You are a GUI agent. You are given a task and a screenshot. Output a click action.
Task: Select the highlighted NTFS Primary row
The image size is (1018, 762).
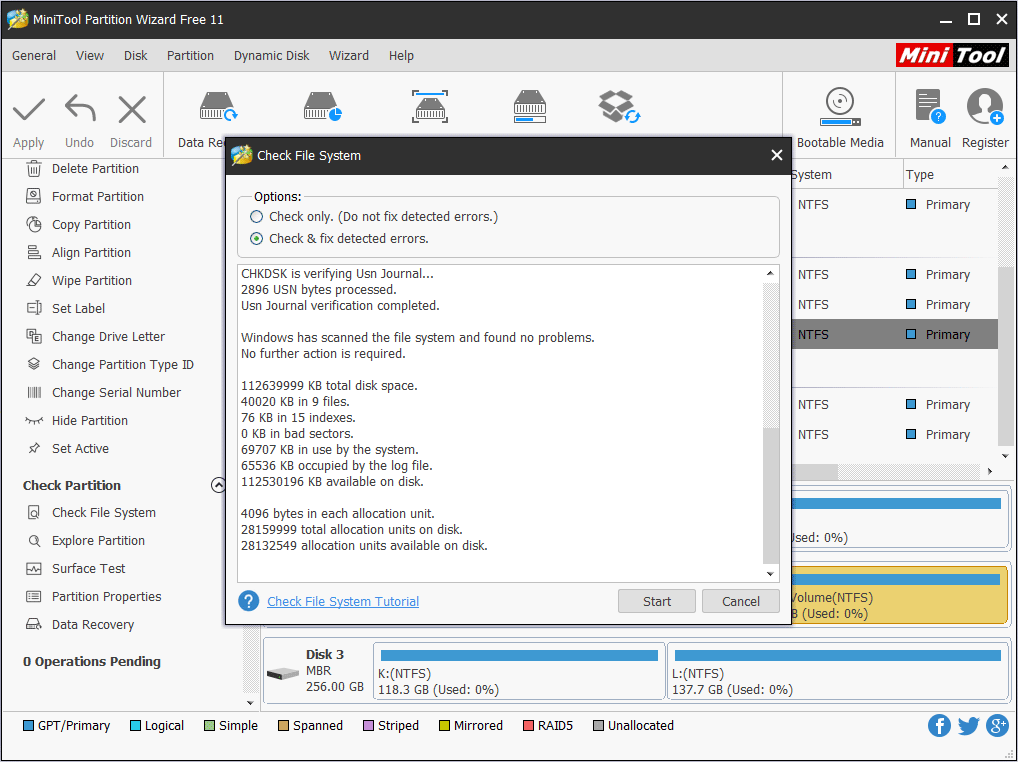895,334
